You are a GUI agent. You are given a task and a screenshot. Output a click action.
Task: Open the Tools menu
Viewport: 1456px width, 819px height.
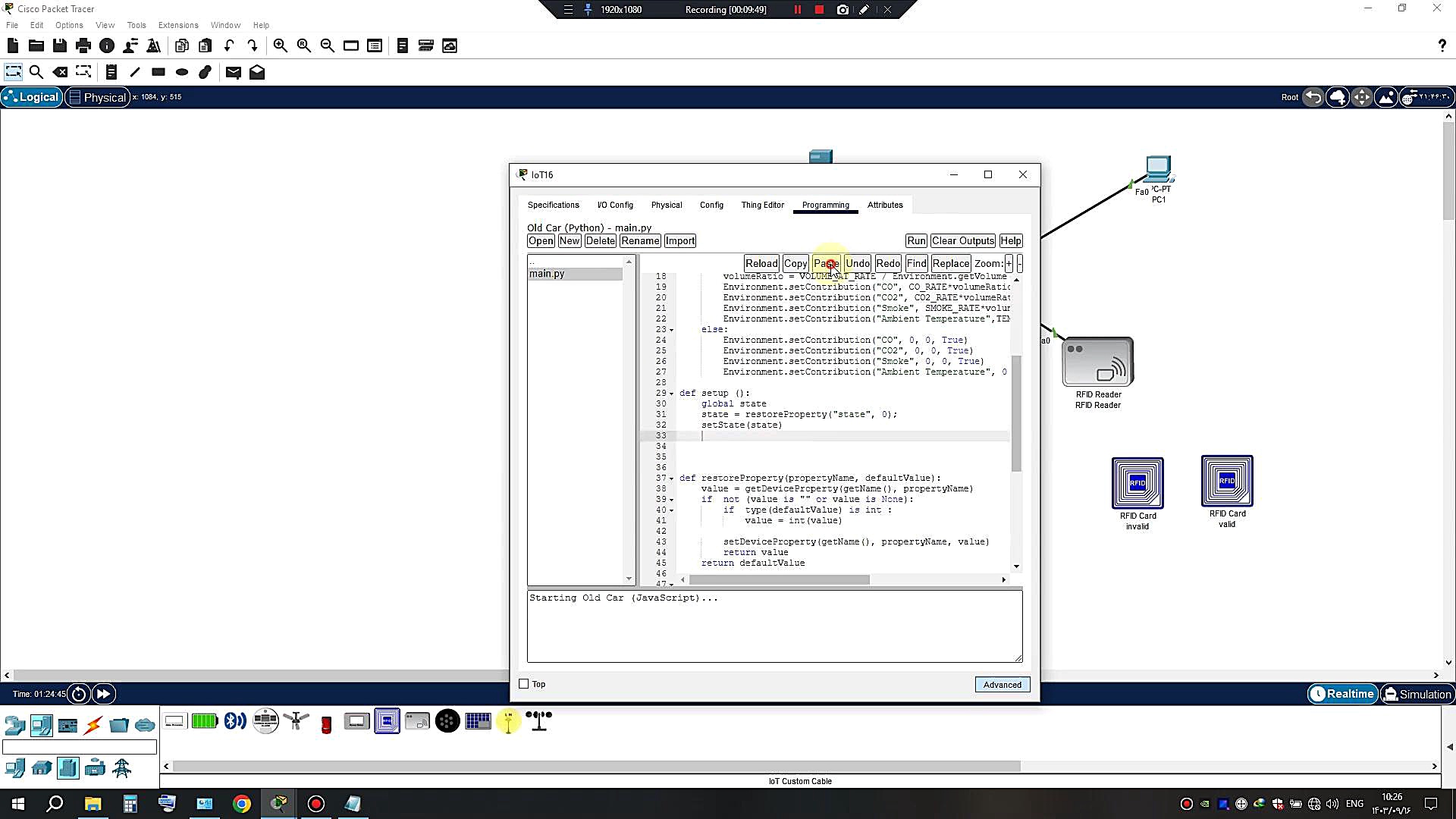[x=136, y=25]
